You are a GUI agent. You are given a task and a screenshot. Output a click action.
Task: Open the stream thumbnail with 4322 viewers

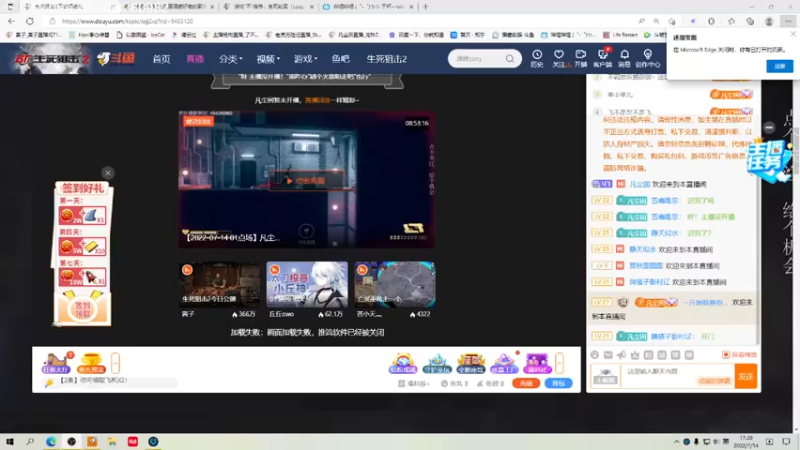click(394, 284)
